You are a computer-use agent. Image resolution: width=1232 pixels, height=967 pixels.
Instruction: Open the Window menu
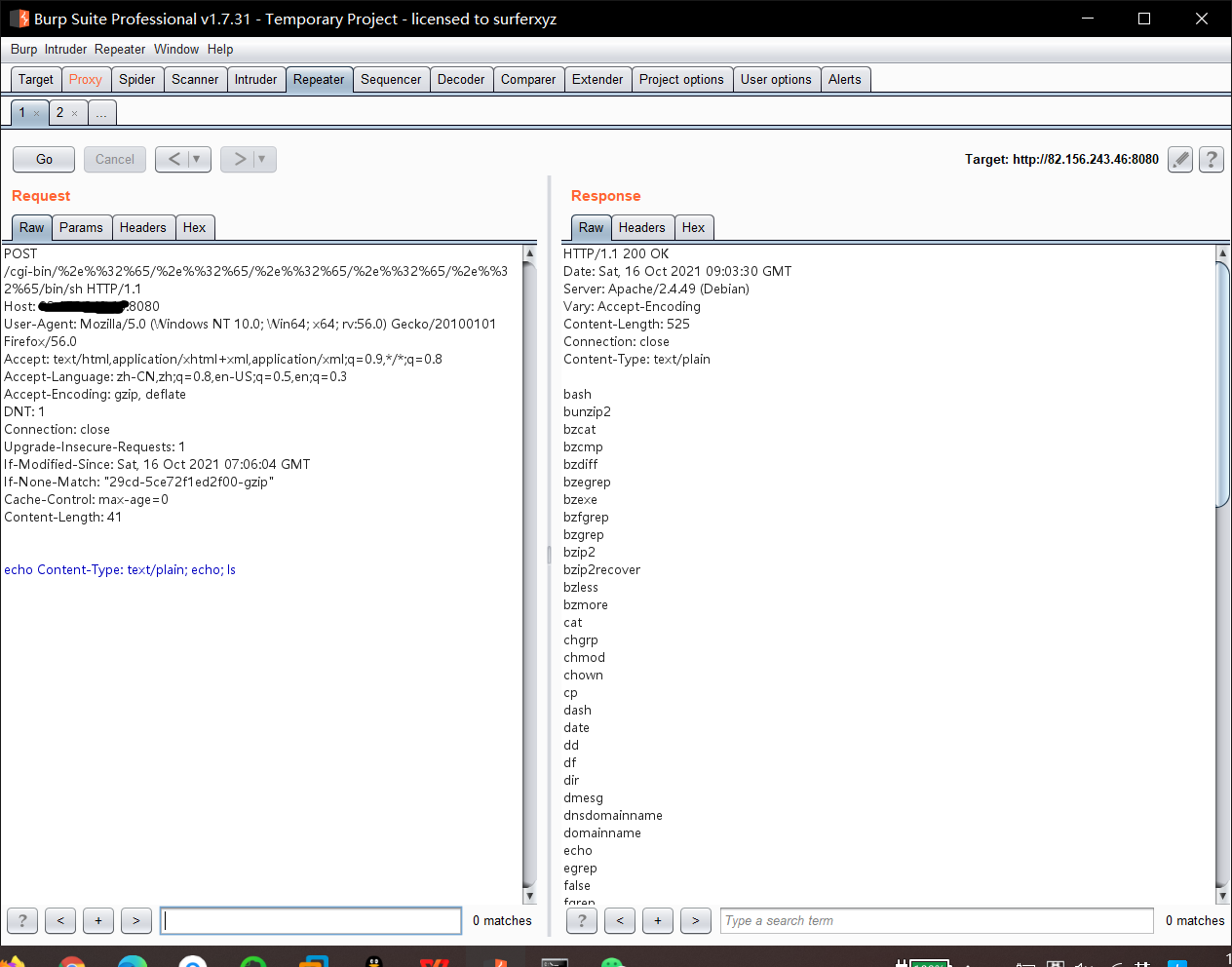coord(176,49)
